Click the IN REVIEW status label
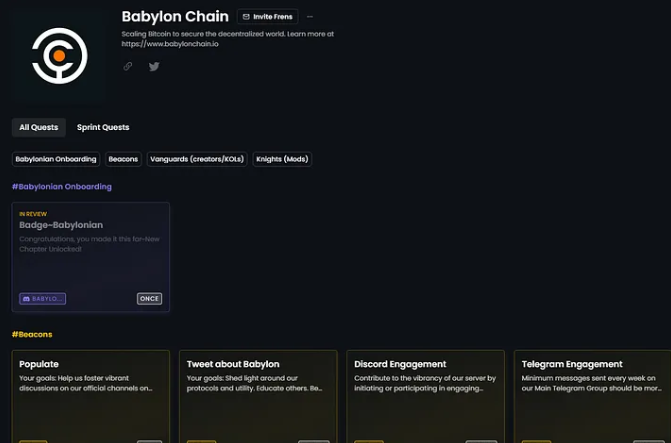This screenshot has height=443, width=671. (33, 214)
